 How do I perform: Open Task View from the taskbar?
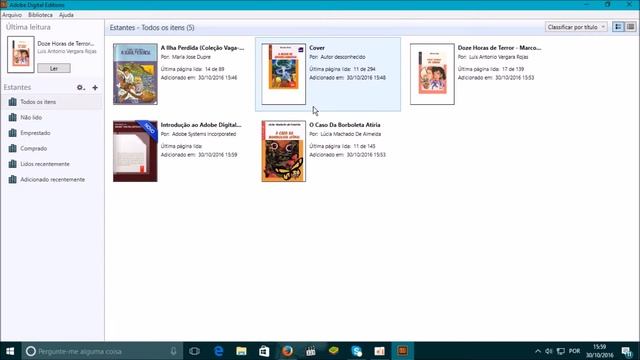[x=195, y=351]
